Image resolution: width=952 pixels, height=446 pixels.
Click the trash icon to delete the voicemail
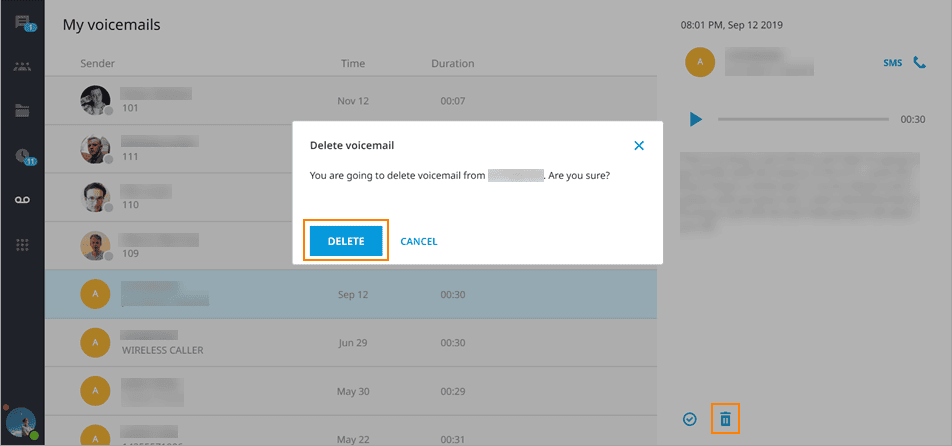(726, 419)
